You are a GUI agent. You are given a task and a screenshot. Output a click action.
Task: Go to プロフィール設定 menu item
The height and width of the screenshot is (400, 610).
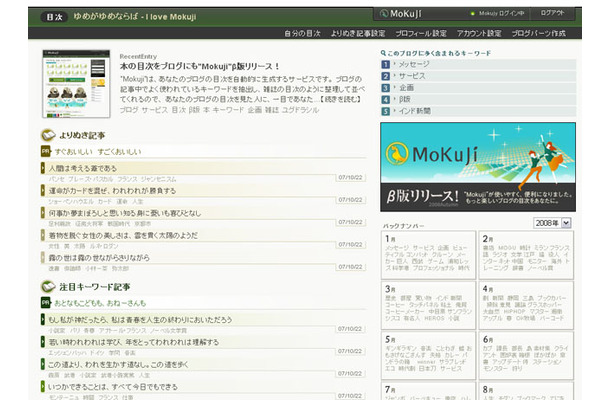click(421, 33)
